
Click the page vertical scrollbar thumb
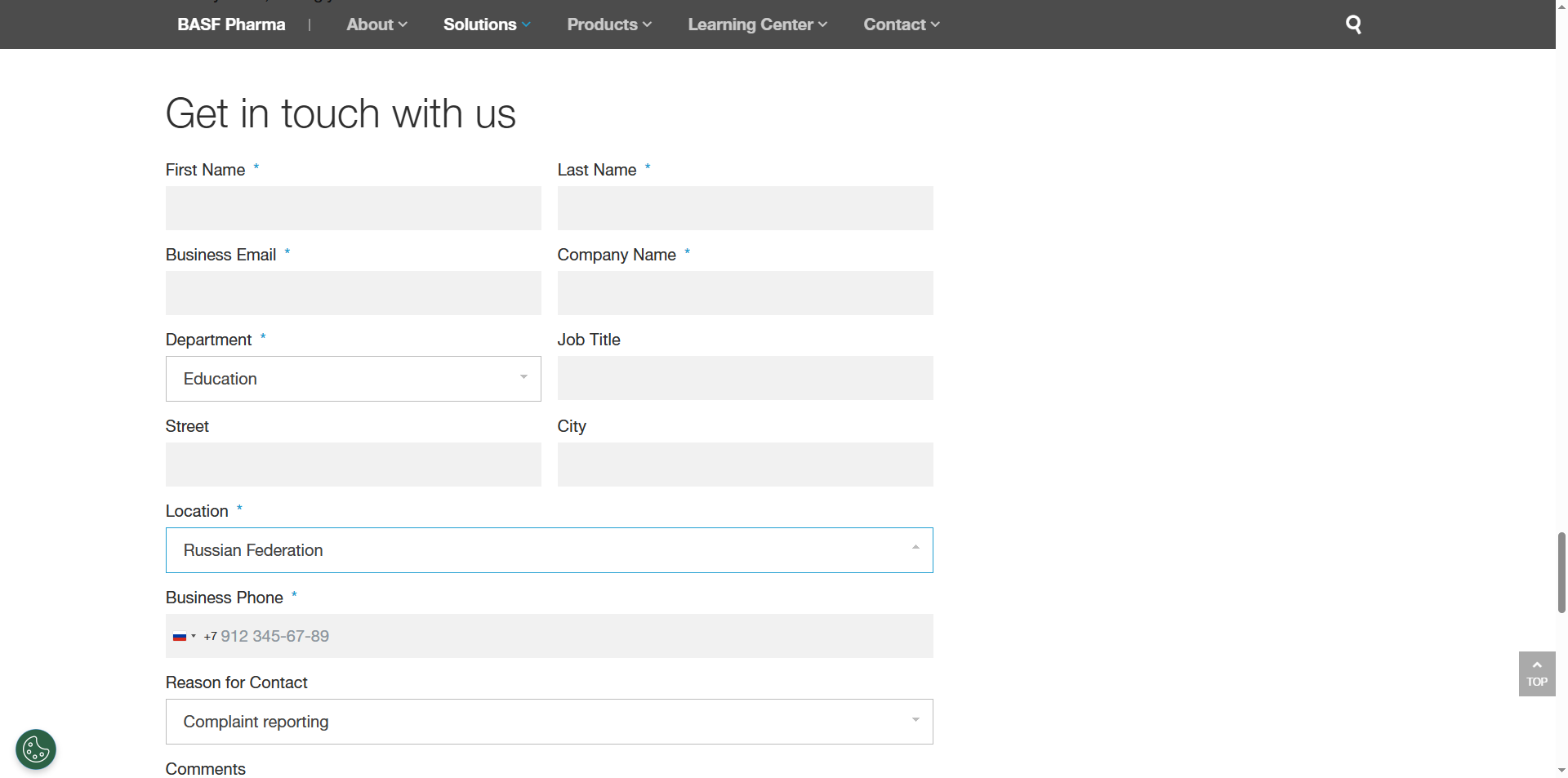coord(1561,571)
